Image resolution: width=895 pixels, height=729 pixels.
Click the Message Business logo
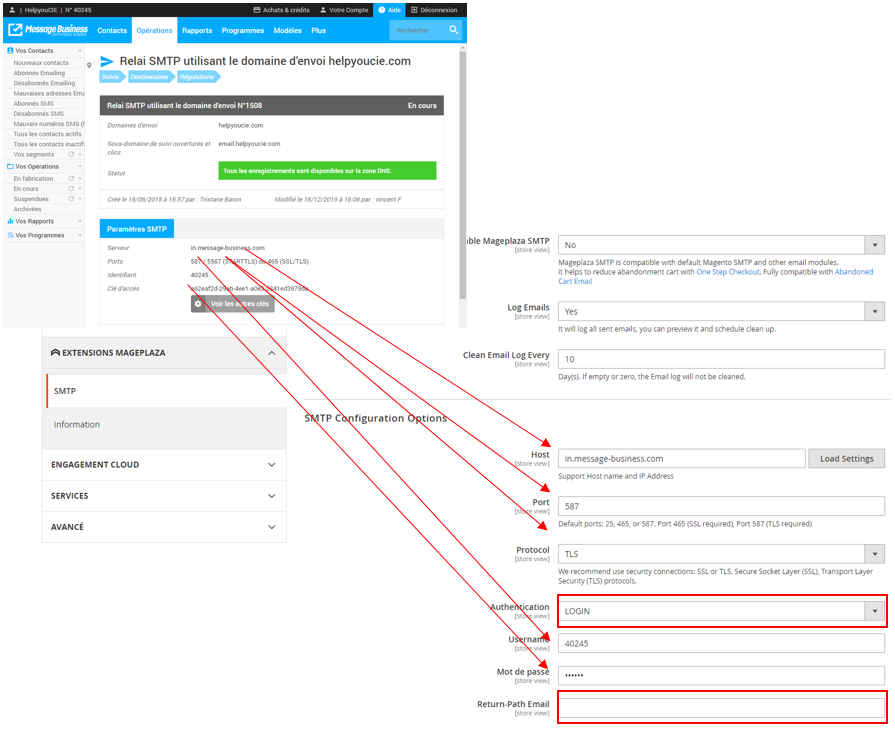tap(48, 30)
